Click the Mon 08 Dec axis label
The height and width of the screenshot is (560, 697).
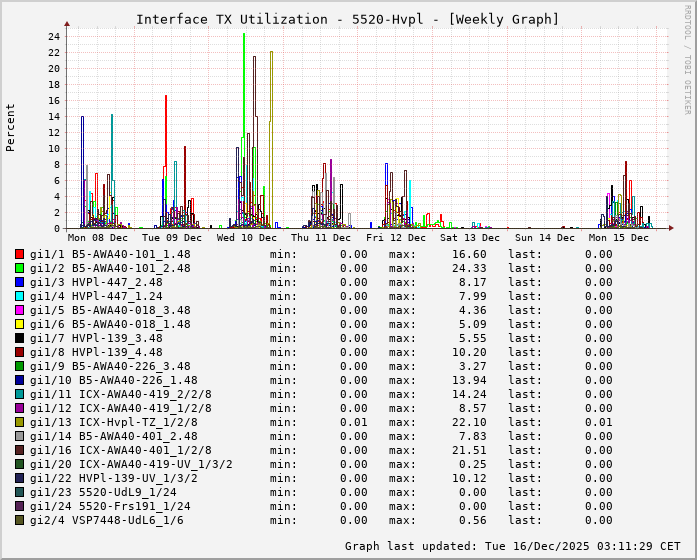pos(98,238)
